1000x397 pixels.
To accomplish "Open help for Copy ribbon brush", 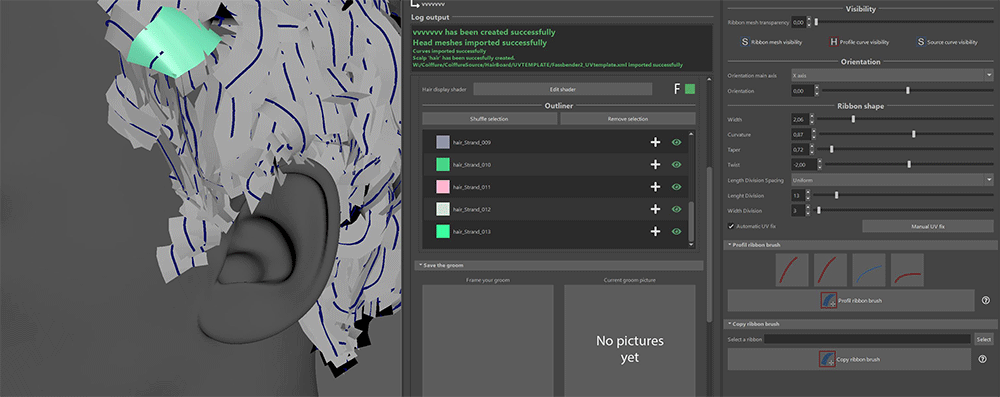I will point(983,359).
